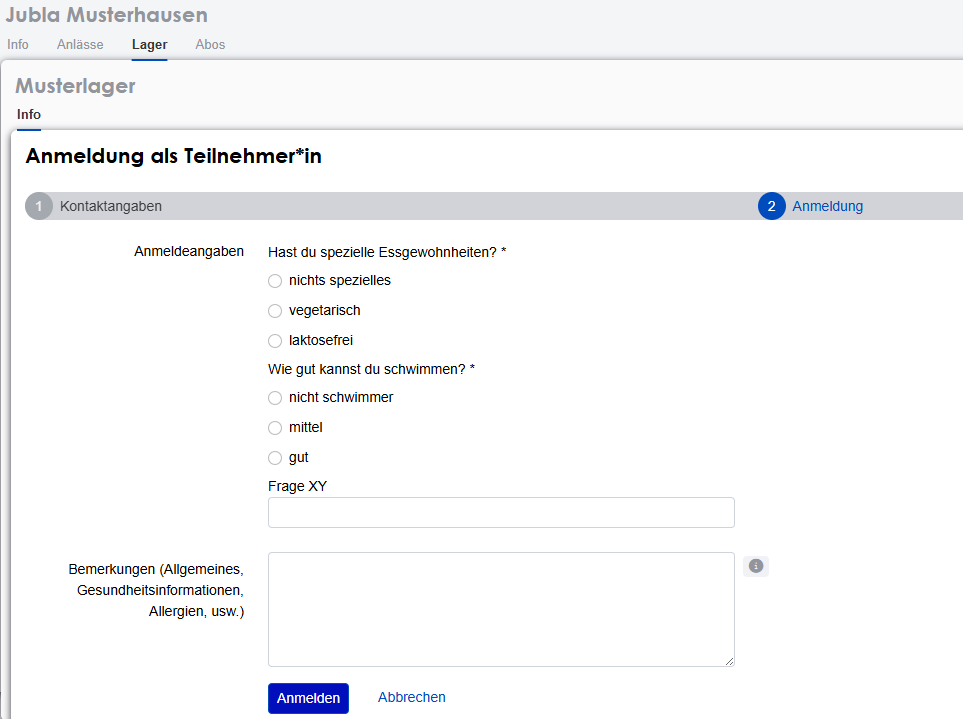Pick 'nicht schwimmer' swimming option

click(x=275, y=398)
